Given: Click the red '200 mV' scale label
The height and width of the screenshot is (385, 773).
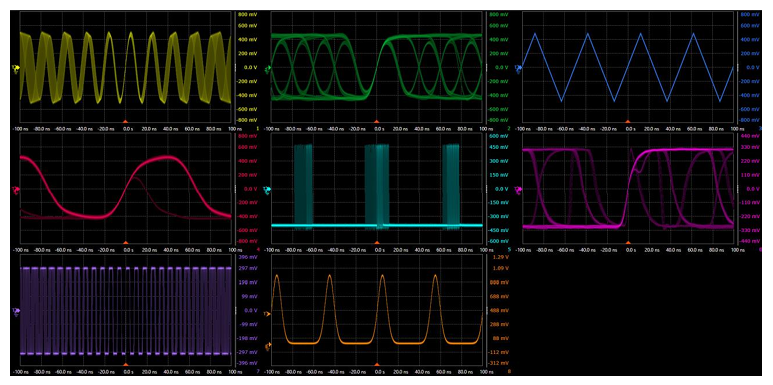Looking at the screenshot, I should point(246,175).
